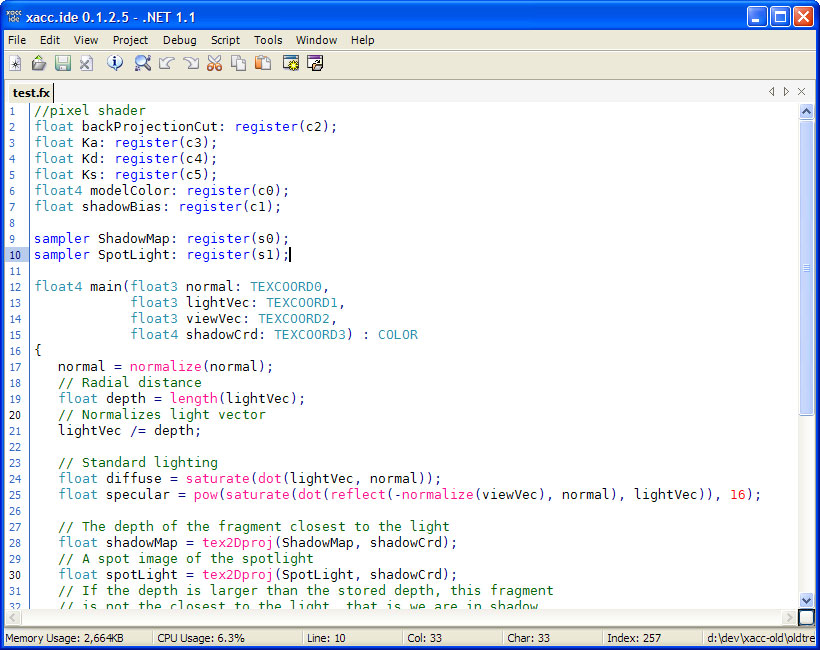Close the document with the tab strip X
The width and height of the screenshot is (820, 650).
[x=801, y=92]
